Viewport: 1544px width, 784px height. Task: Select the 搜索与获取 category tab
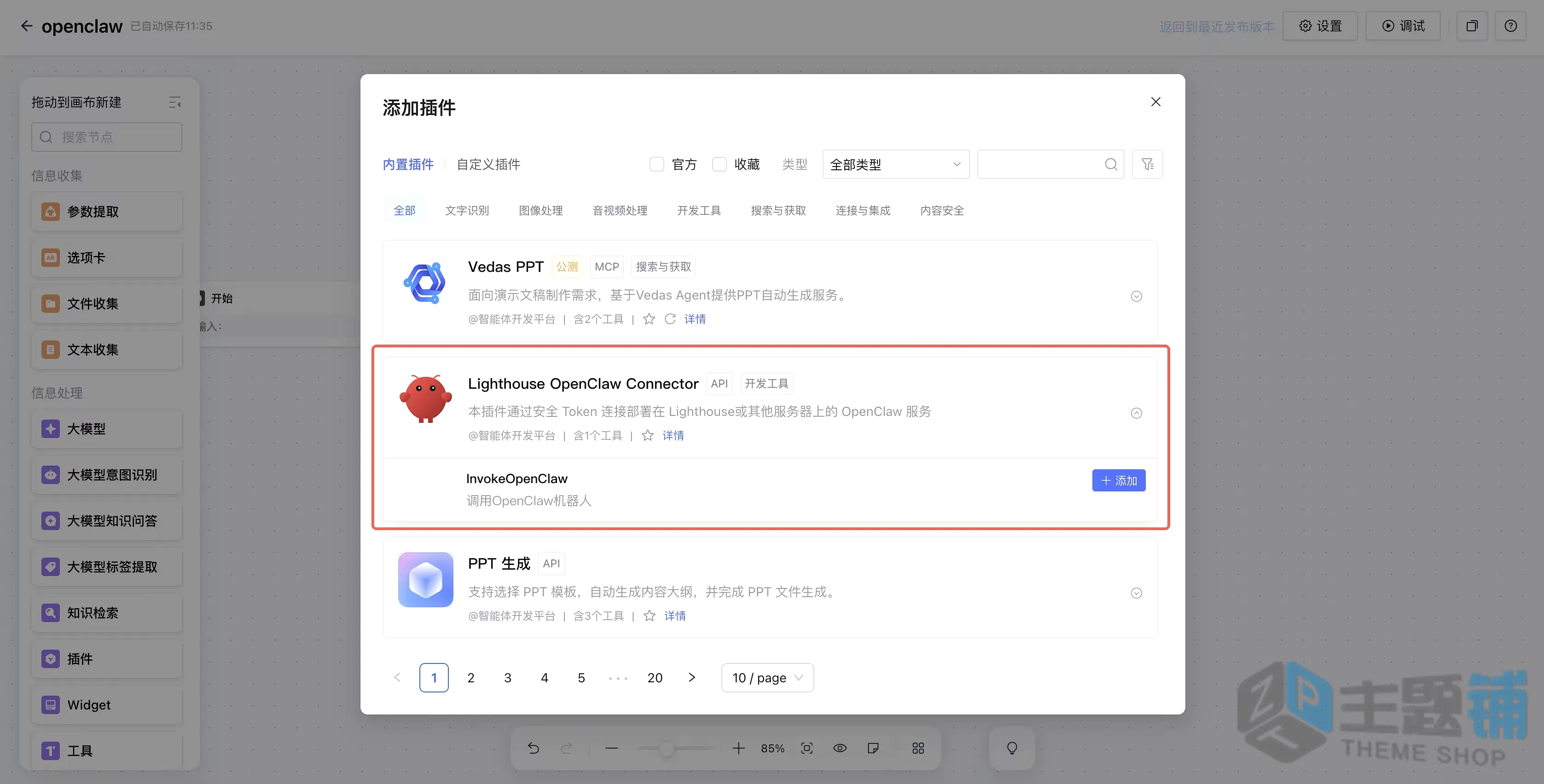pyautogui.click(x=778, y=210)
